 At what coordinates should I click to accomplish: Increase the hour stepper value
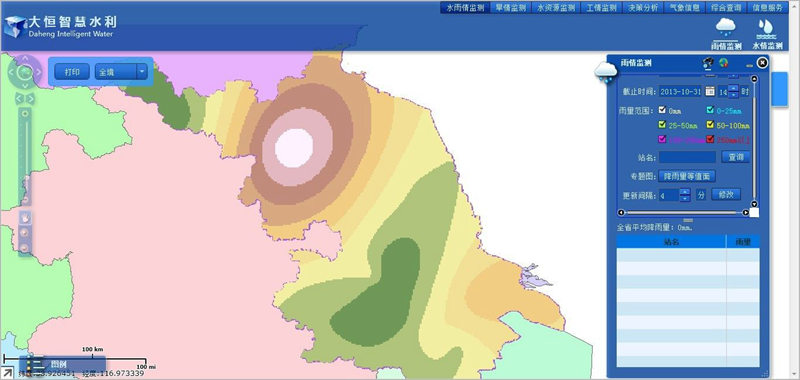pyautogui.click(x=733, y=88)
